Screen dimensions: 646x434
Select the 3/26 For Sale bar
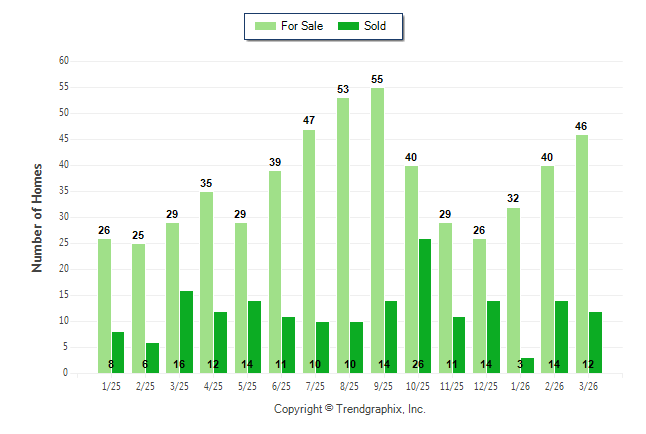tap(582, 253)
